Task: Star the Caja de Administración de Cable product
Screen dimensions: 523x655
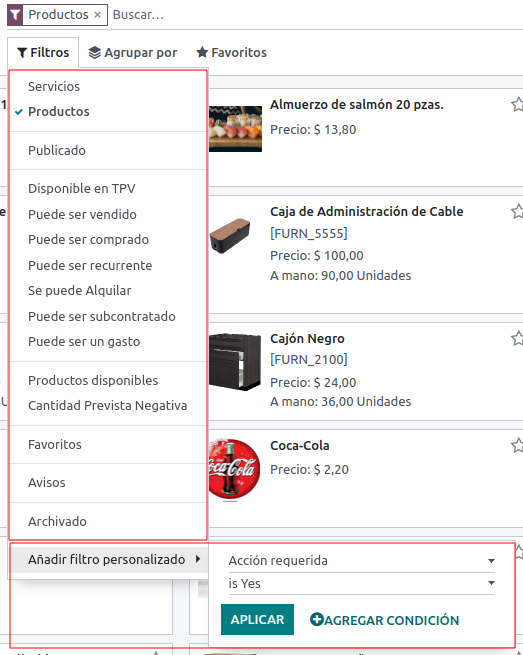Action: coord(517,211)
